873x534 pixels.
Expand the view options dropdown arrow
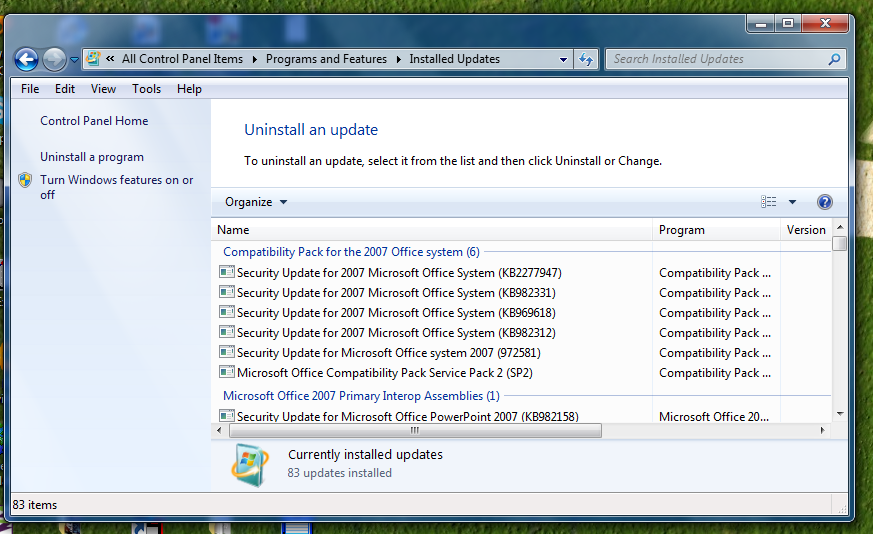(792, 202)
